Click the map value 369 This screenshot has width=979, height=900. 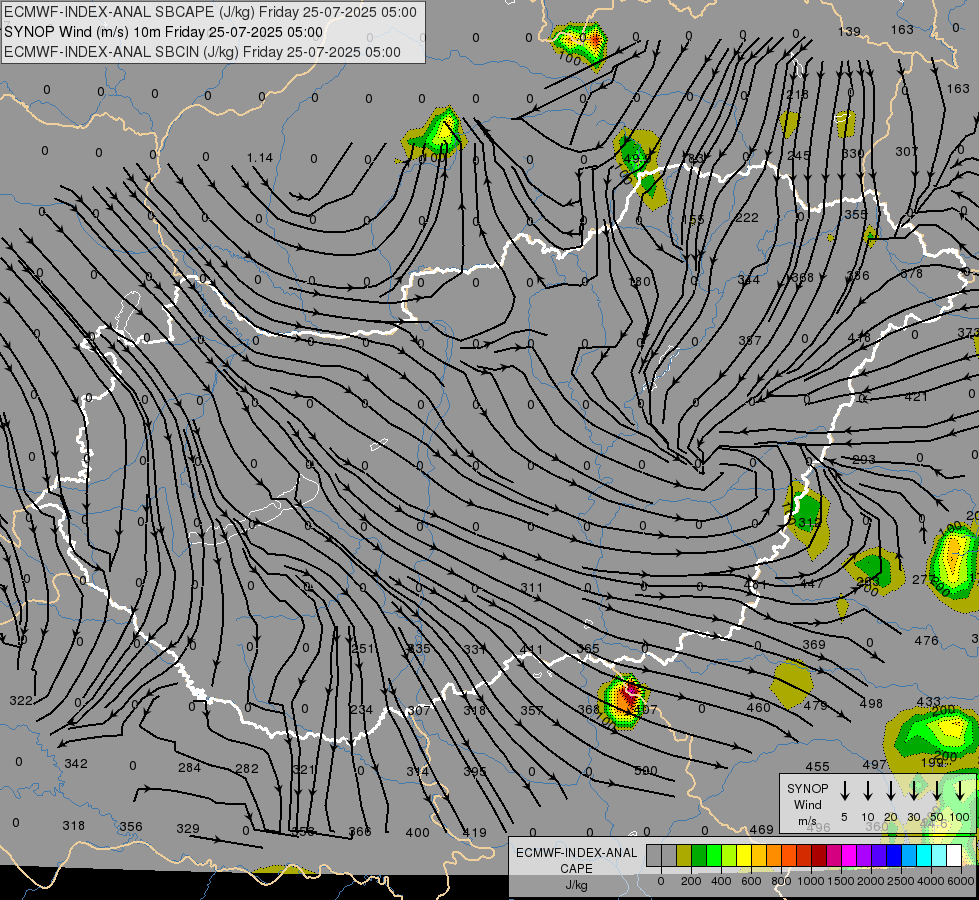814,644
